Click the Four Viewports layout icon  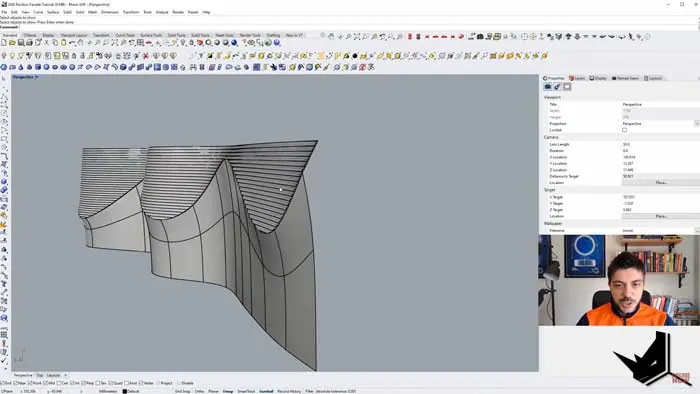point(140,43)
